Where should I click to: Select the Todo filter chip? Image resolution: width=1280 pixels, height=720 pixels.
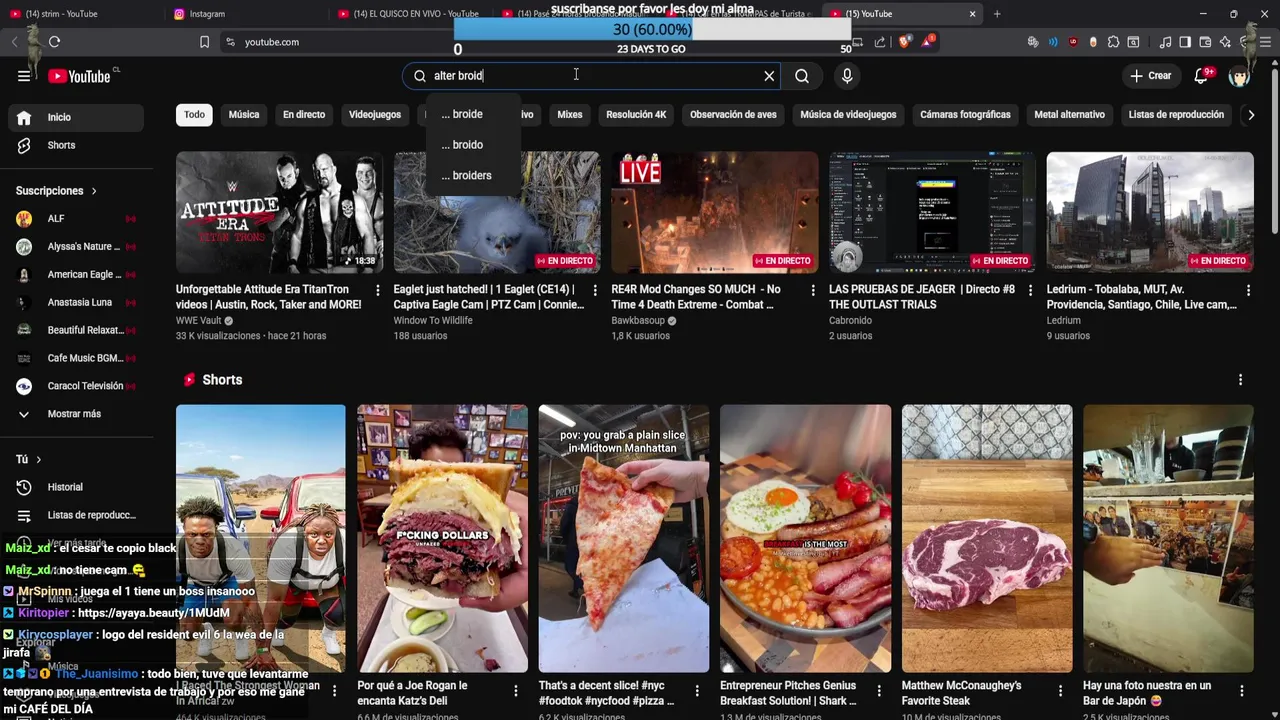(x=194, y=115)
